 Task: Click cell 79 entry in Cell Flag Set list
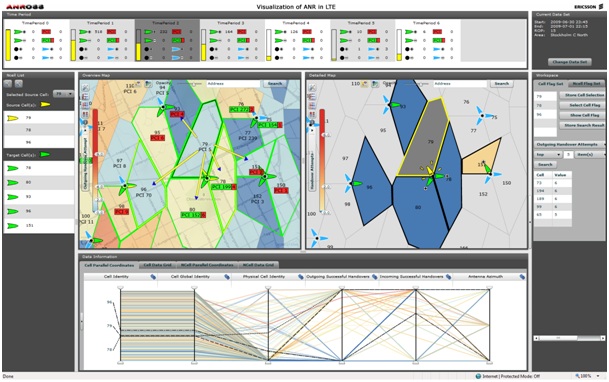(545, 96)
